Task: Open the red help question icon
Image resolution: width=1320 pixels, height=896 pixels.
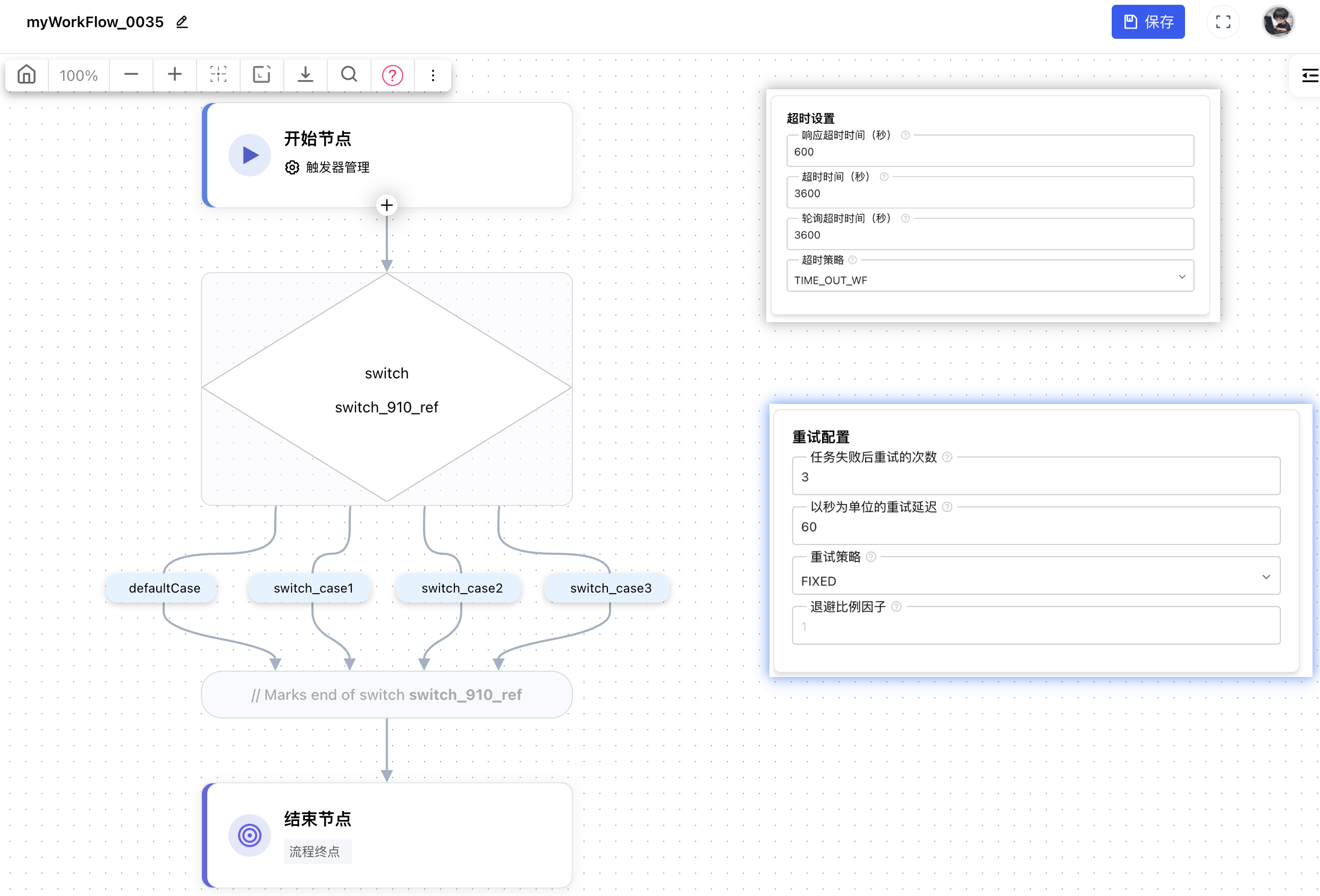Action: point(393,75)
